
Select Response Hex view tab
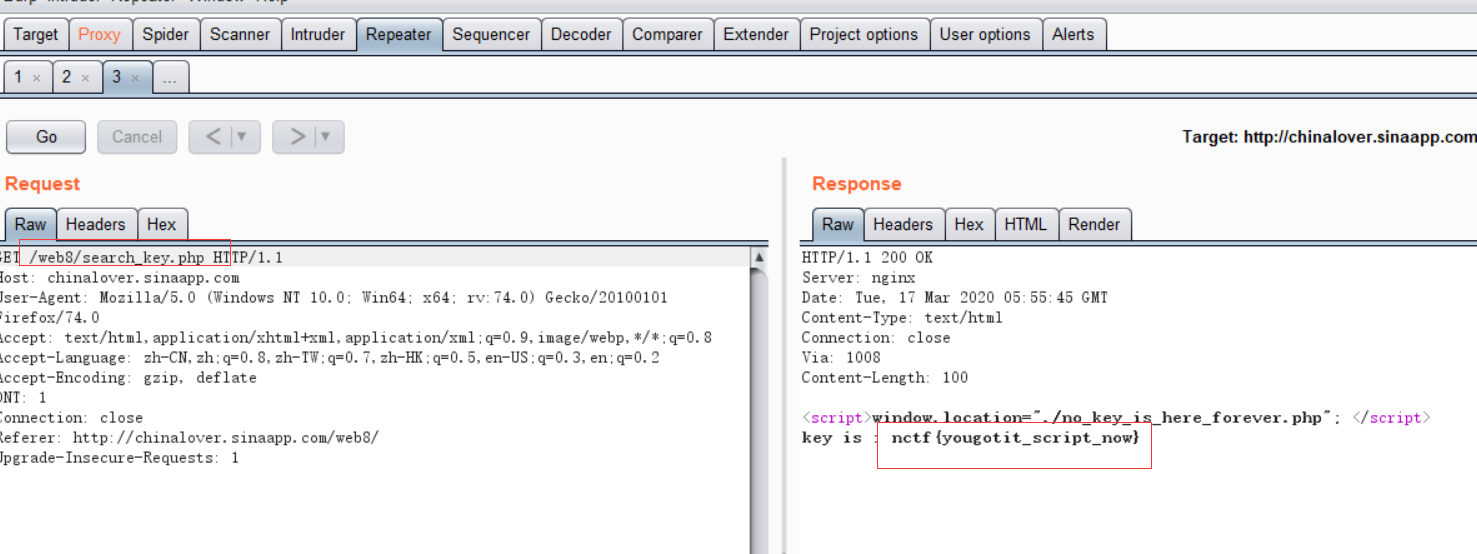[x=968, y=224]
